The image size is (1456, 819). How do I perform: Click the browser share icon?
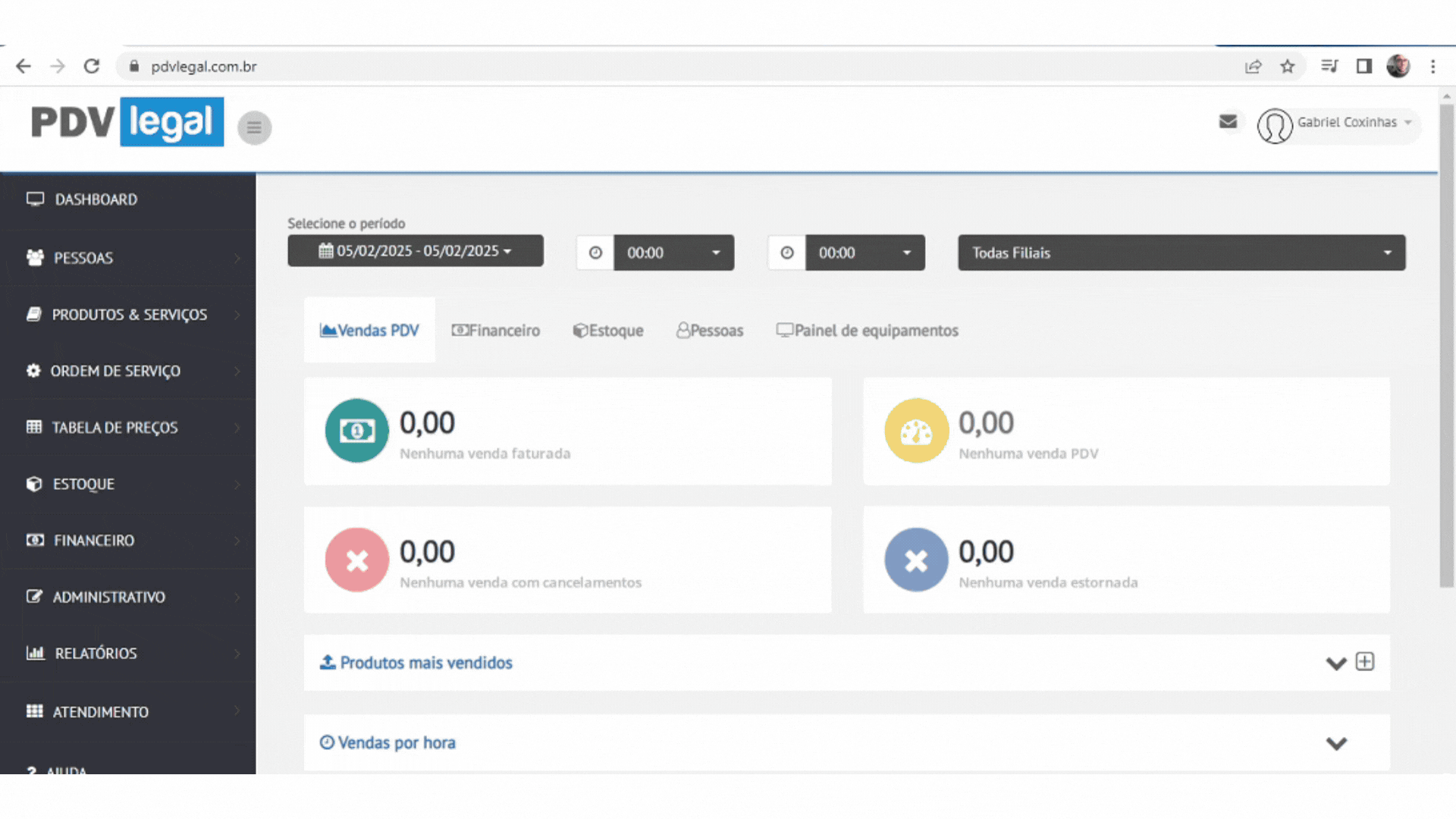(x=1253, y=67)
